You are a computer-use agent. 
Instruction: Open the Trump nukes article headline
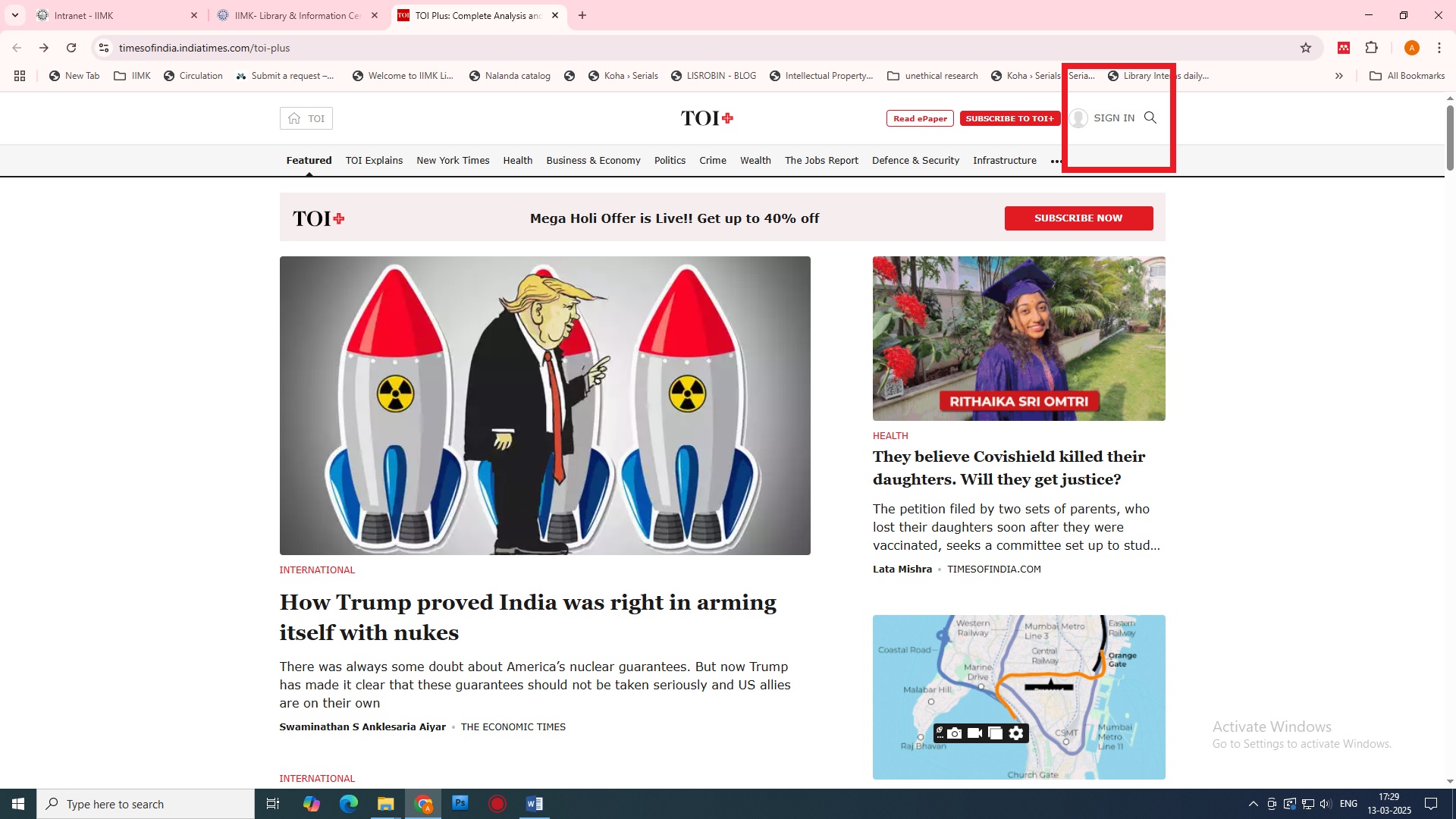tap(527, 617)
